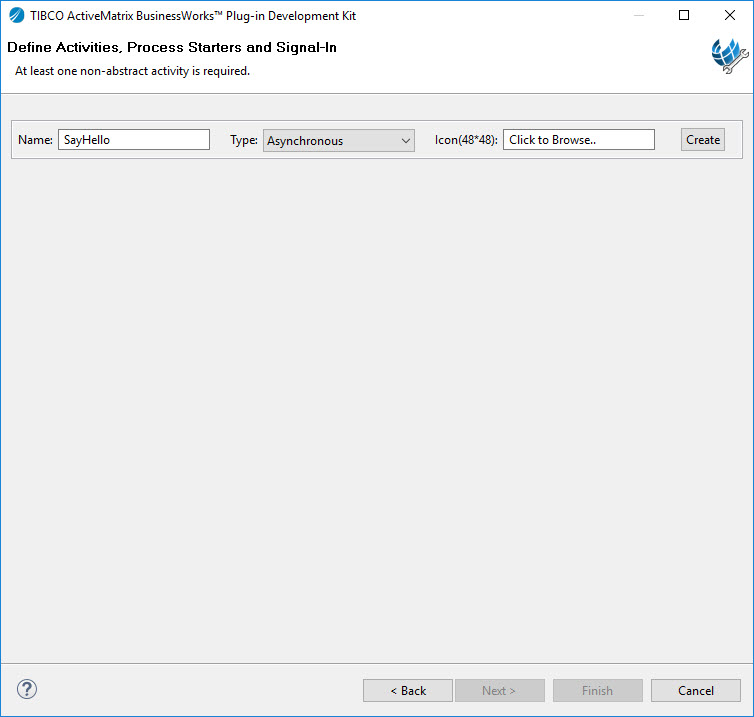Click the greyed-out Finish button
Screen dimensions: 754x717
598,691
